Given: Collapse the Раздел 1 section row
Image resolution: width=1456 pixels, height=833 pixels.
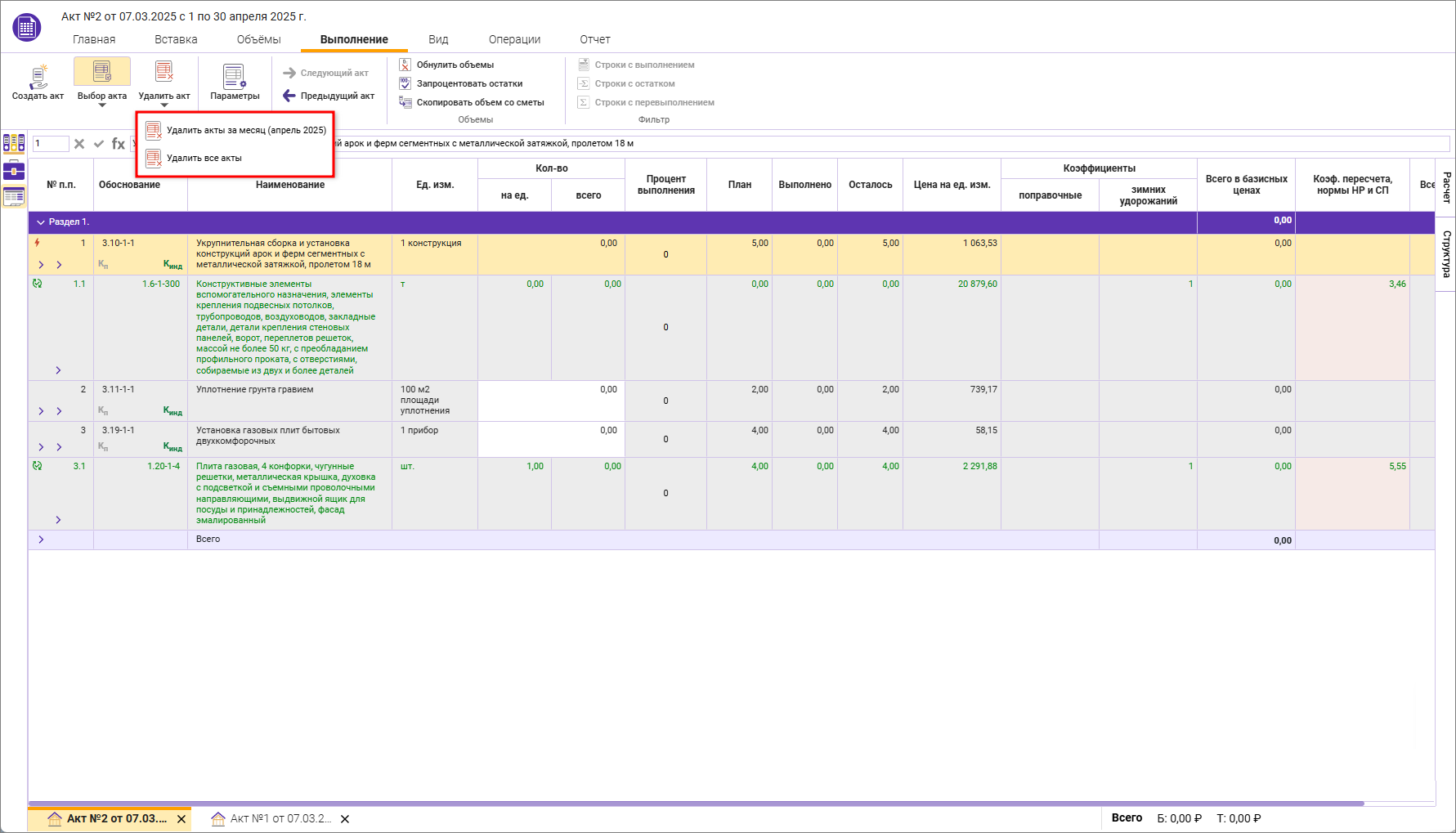Looking at the screenshot, I should click(41, 222).
